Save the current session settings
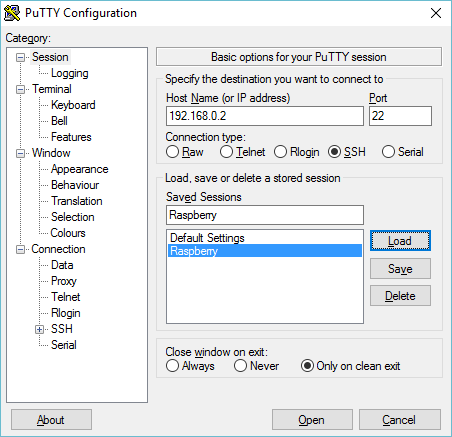This screenshot has height=437, width=452. click(x=400, y=268)
